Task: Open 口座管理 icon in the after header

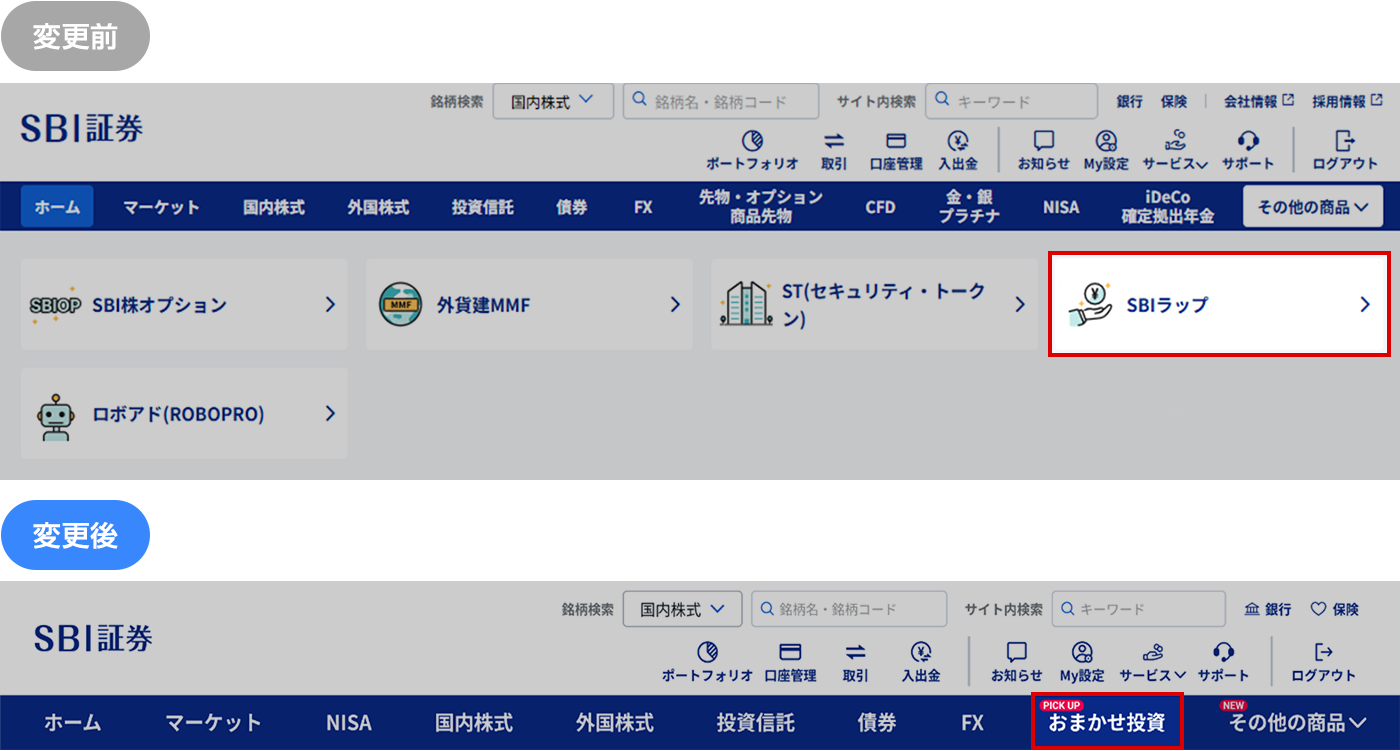Action: click(790, 663)
